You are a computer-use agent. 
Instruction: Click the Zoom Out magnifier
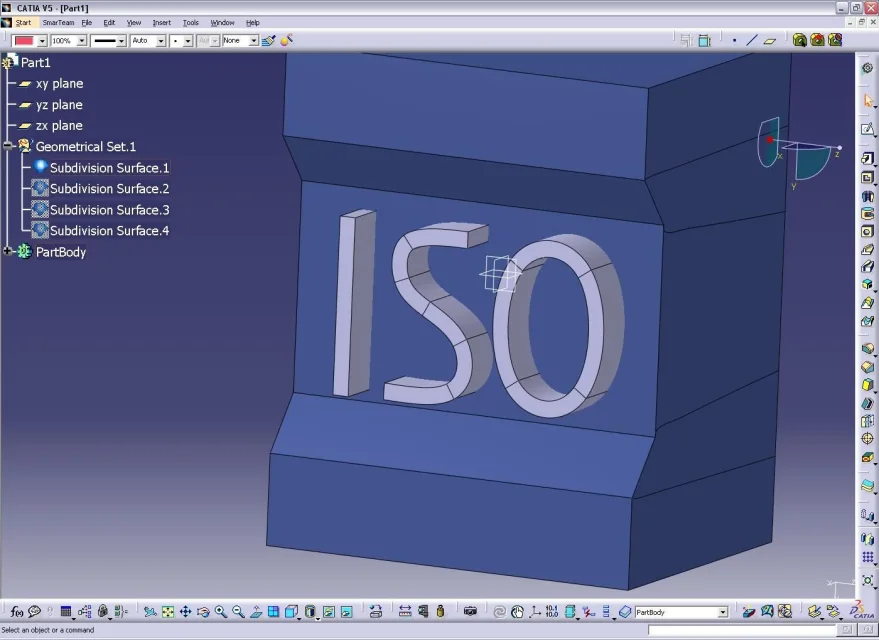pyautogui.click(x=238, y=611)
